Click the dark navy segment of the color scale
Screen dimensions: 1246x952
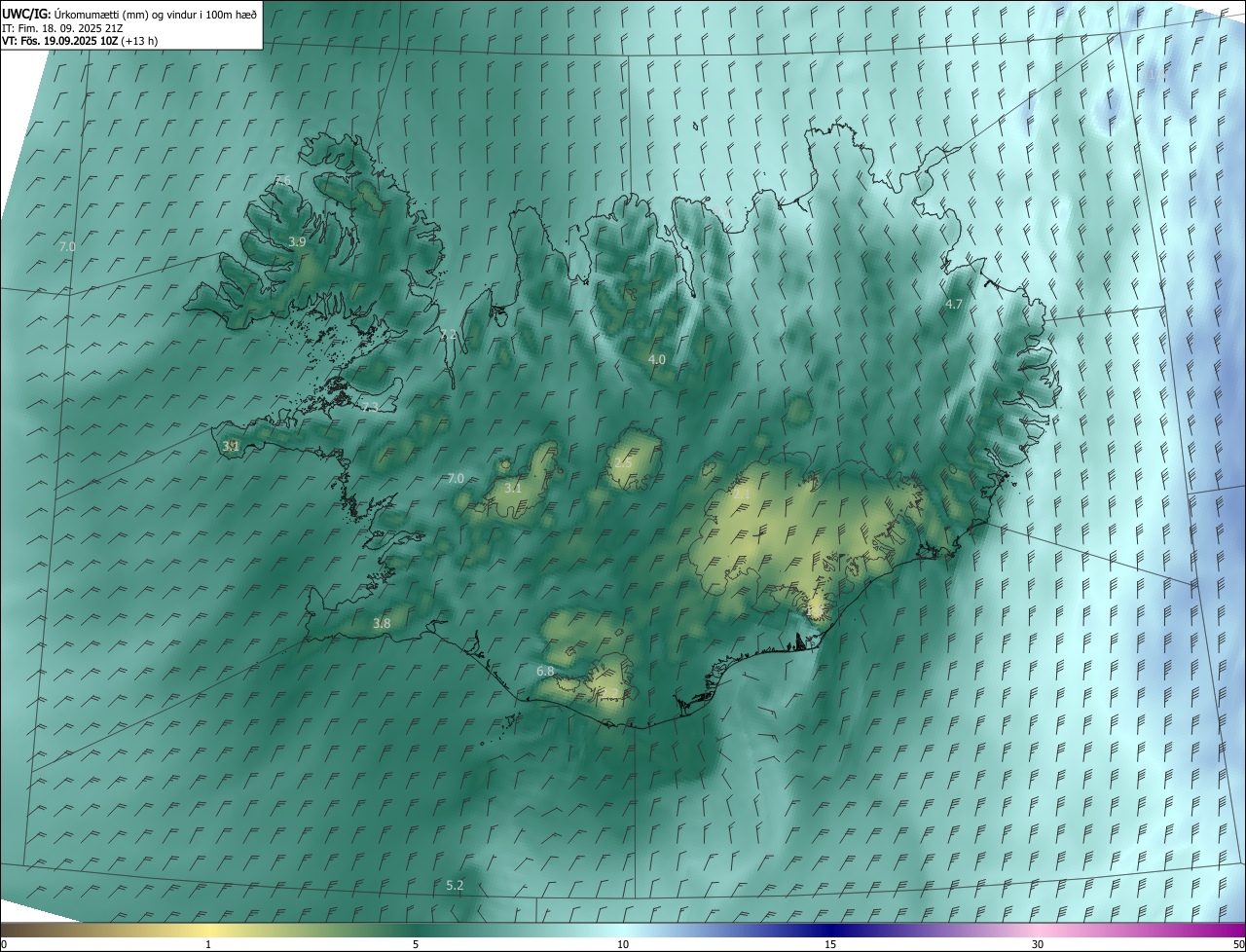point(830,930)
